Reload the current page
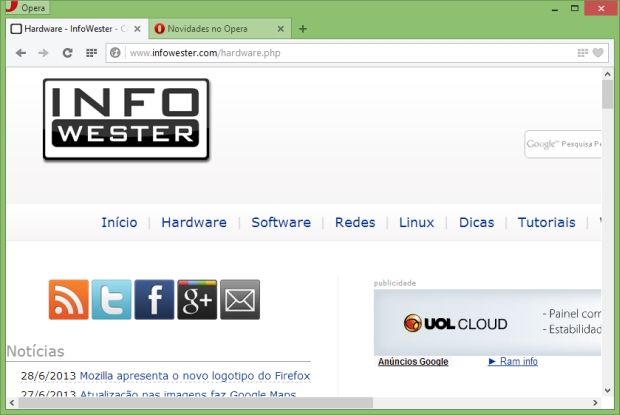The width and height of the screenshot is (620, 415). 68,53
